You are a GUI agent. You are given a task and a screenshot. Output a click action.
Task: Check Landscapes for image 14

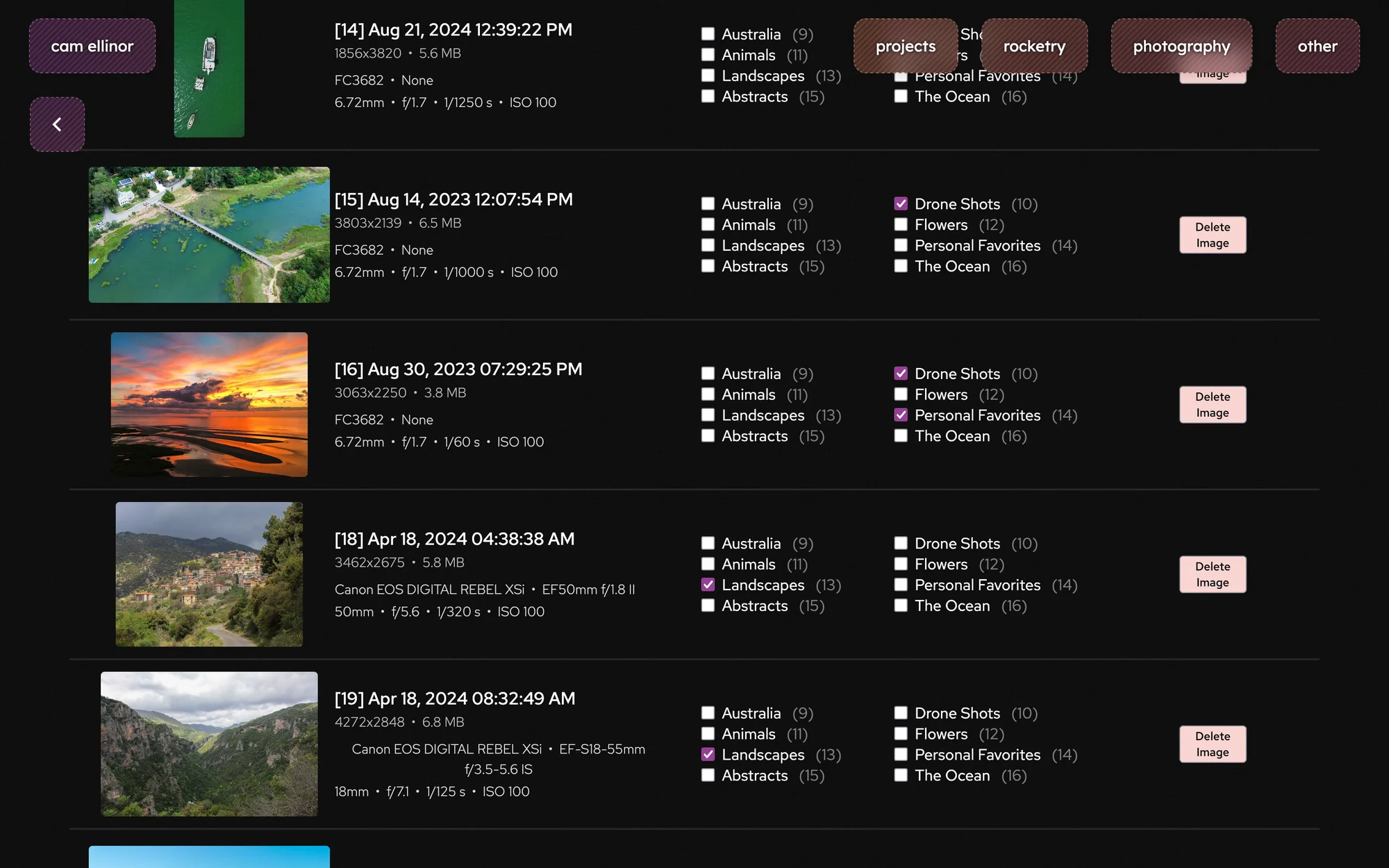(708, 76)
